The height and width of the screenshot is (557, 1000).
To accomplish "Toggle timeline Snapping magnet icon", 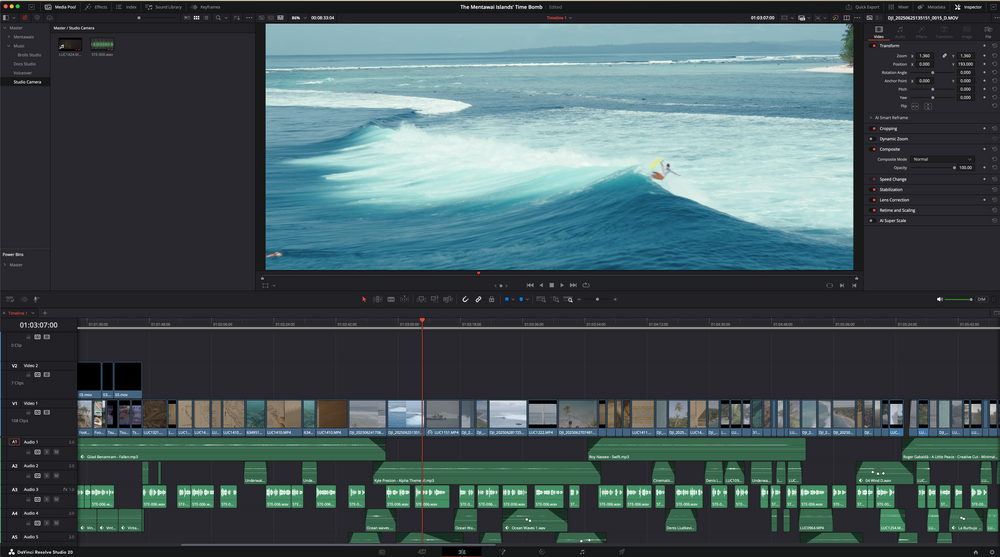I will coord(465,299).
